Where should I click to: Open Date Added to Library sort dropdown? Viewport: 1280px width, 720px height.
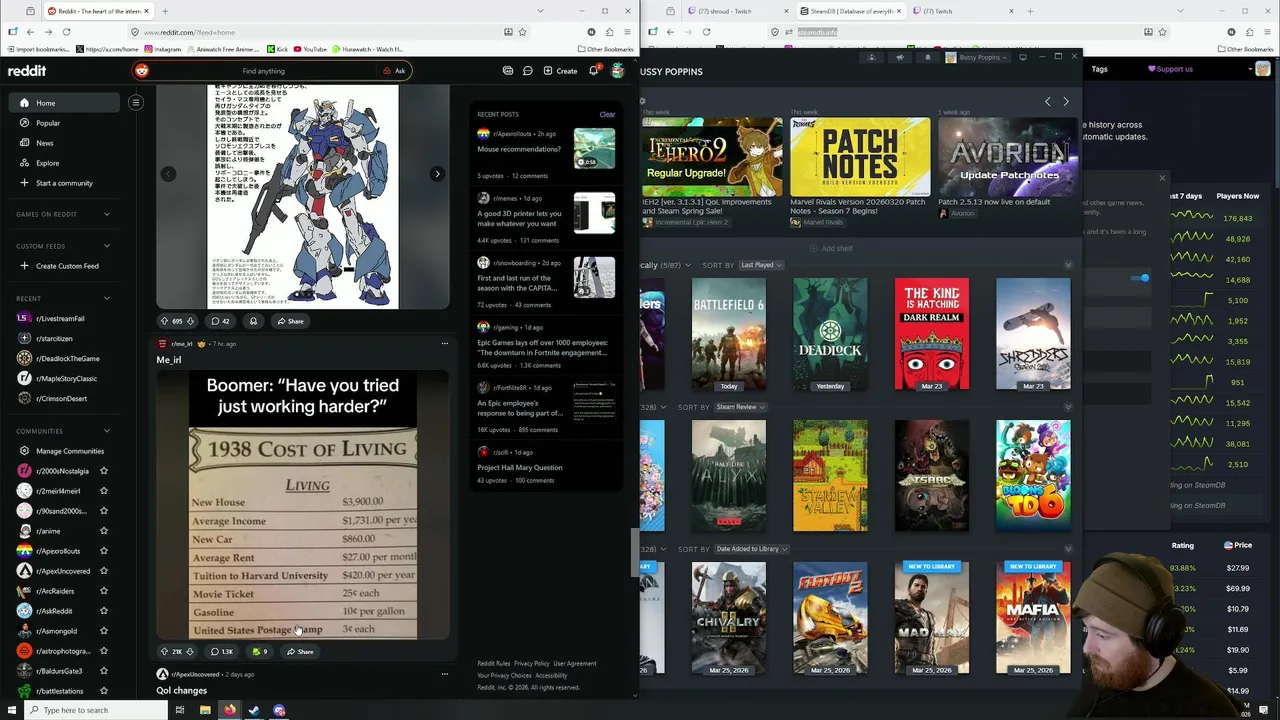(752, 549)
